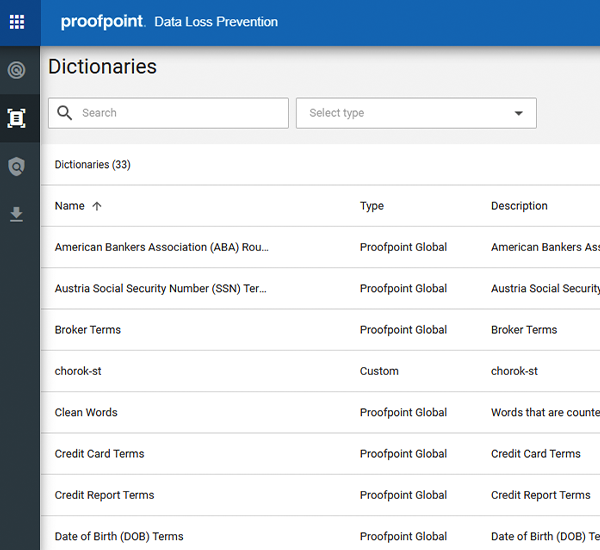Open the app launcher grid icon
Image resolution: width=600 pixels, height=550 pixels.
pyautogui.click(x=17, y=22)
